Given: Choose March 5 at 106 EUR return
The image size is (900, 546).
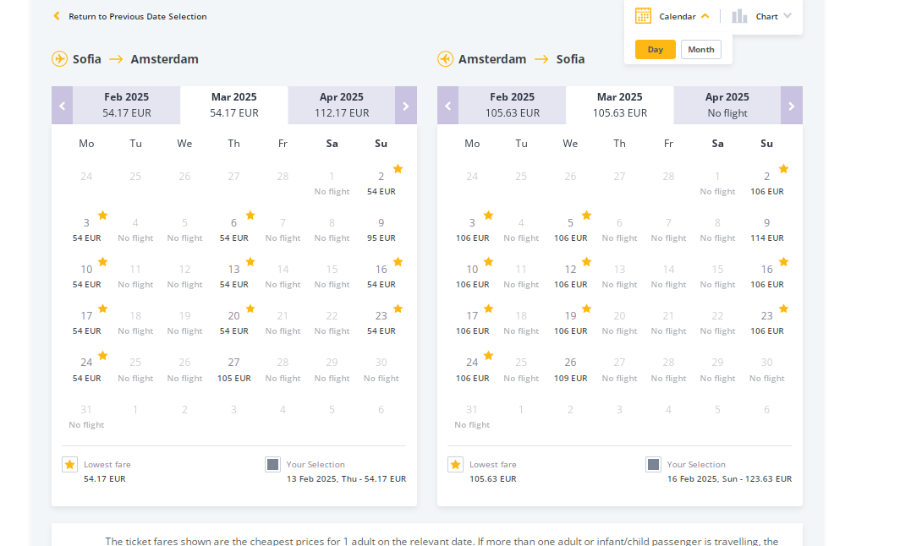Looking at the screenshot, I should click(x=570, y=230).
